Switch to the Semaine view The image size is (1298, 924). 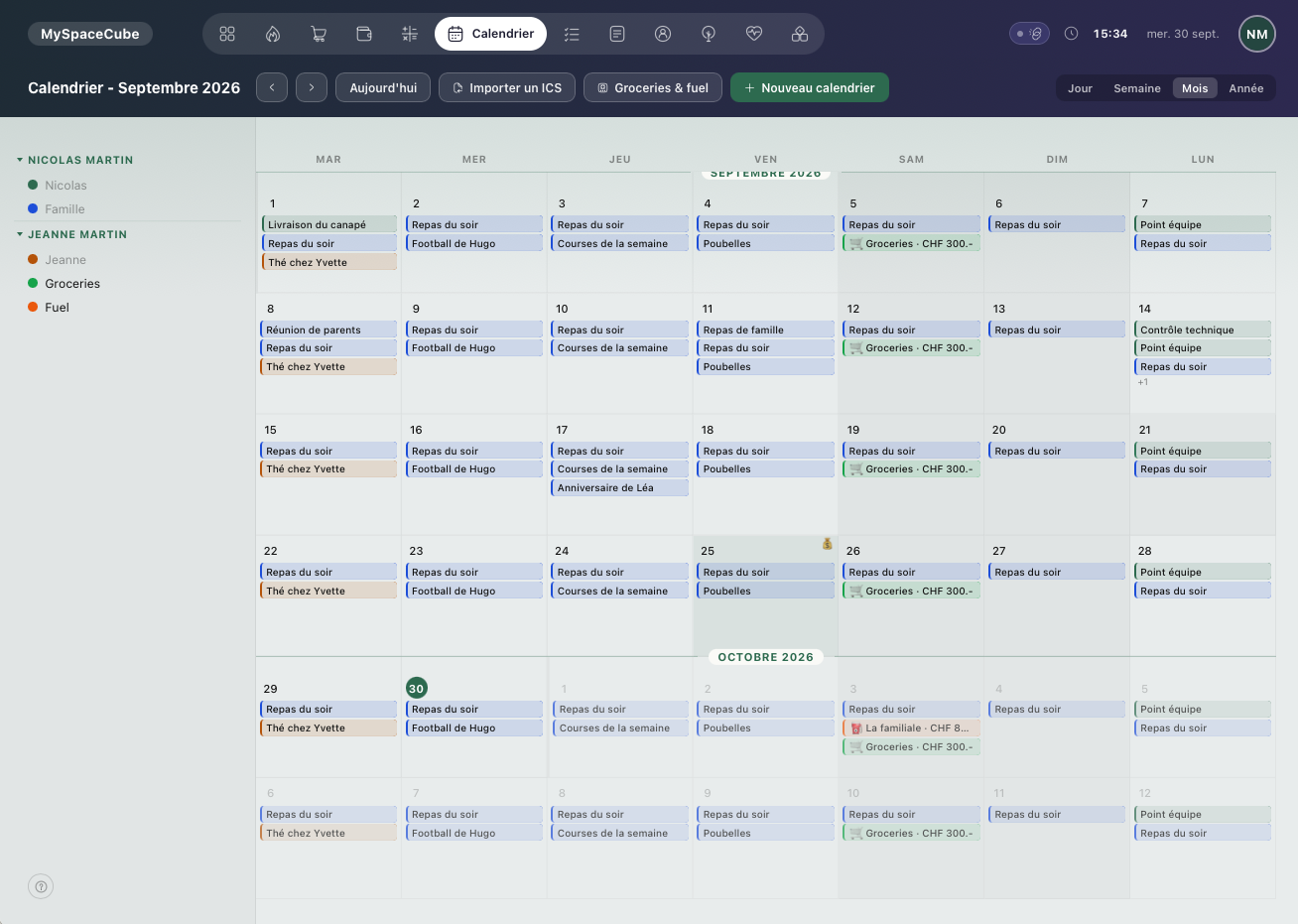[x=1137, y=88]
